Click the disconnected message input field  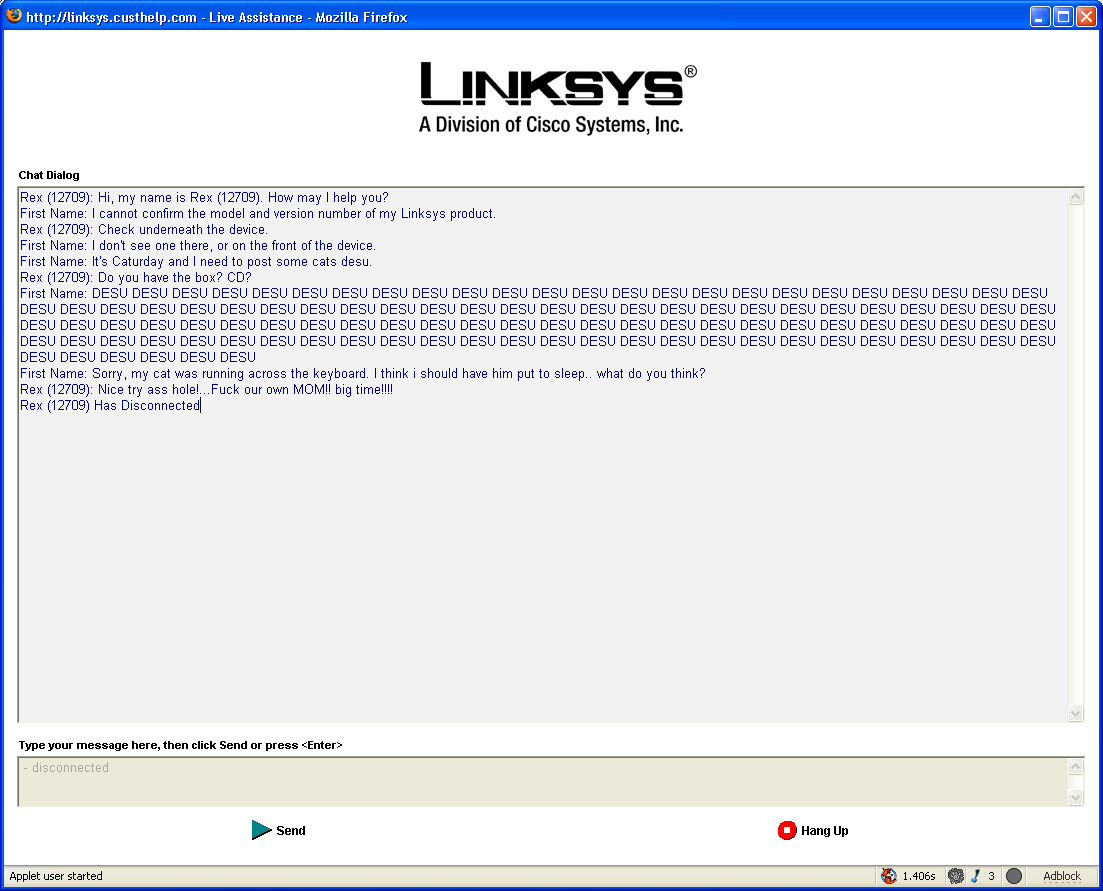(542, 781)
